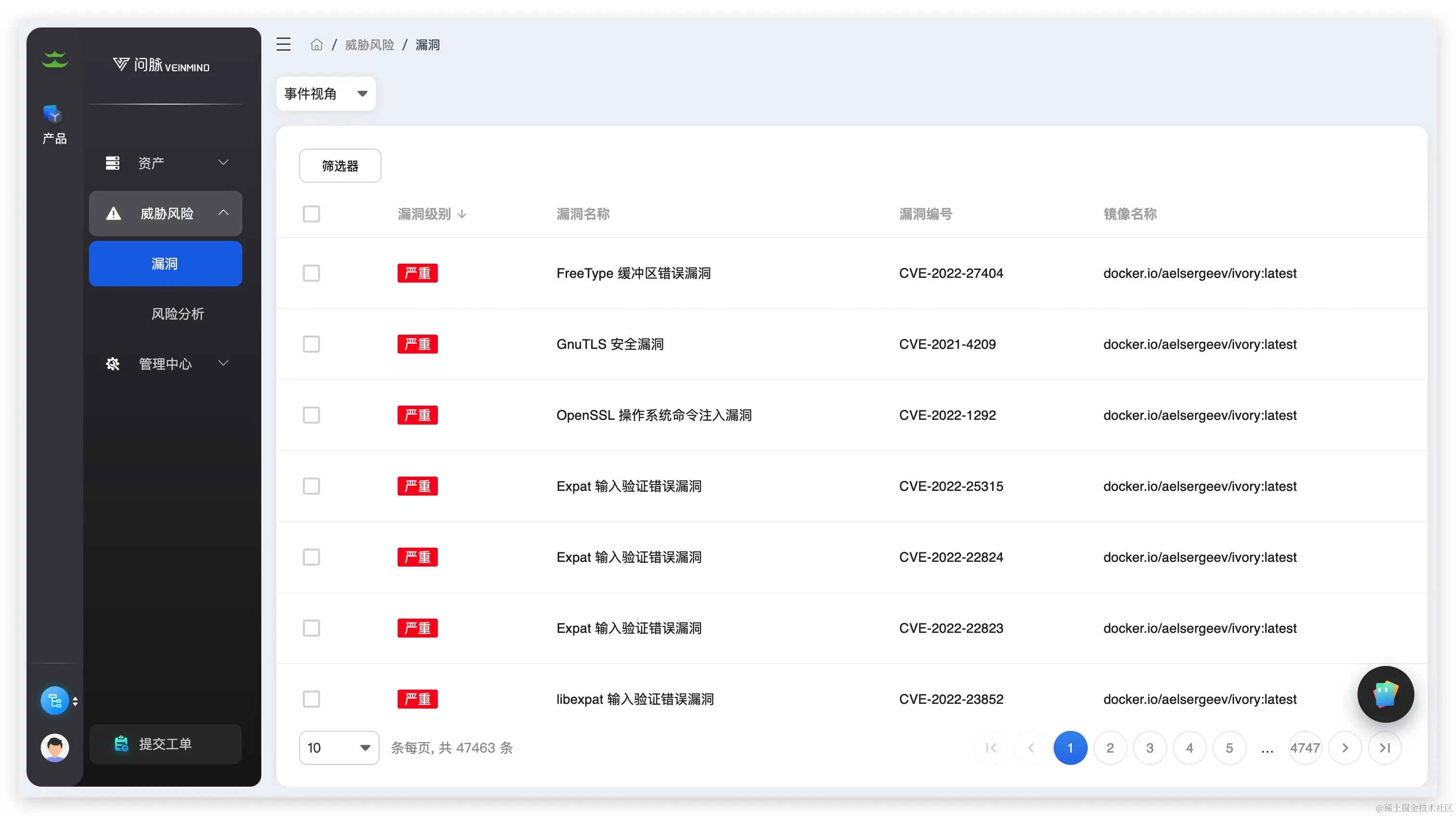
Task: Click the blue topology icon above the avatar
Action: [x=54, y=700]
